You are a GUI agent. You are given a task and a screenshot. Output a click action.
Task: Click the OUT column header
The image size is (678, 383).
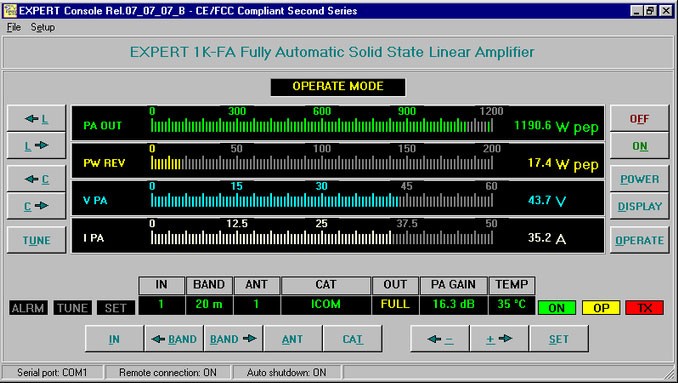tap(395, 285)
